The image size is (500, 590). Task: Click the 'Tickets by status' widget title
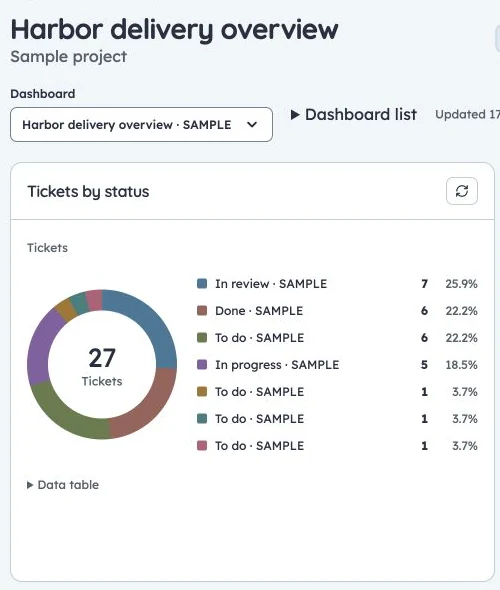click(x=88, y=192)
